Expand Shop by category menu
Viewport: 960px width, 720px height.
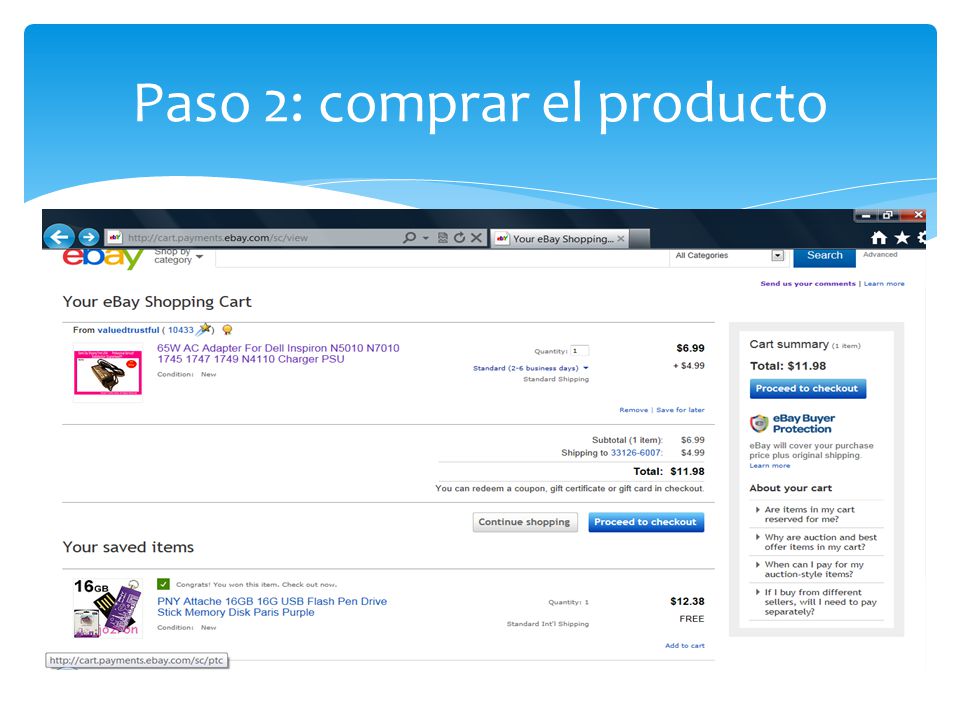pyautogui.click(x=178, y=257)
